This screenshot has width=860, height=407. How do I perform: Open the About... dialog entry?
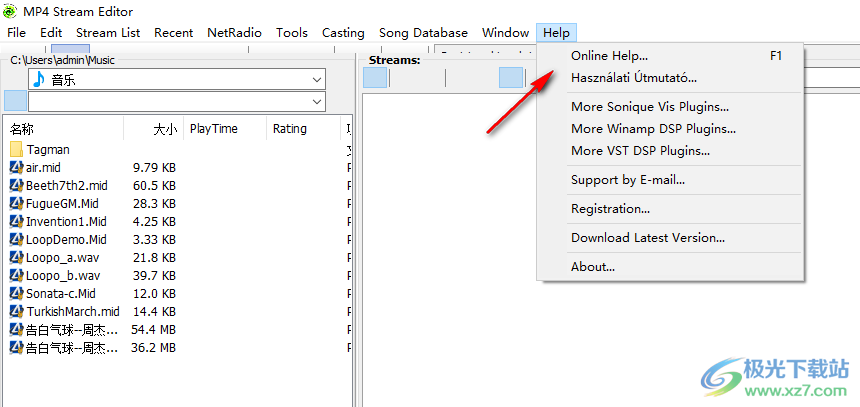670,267
